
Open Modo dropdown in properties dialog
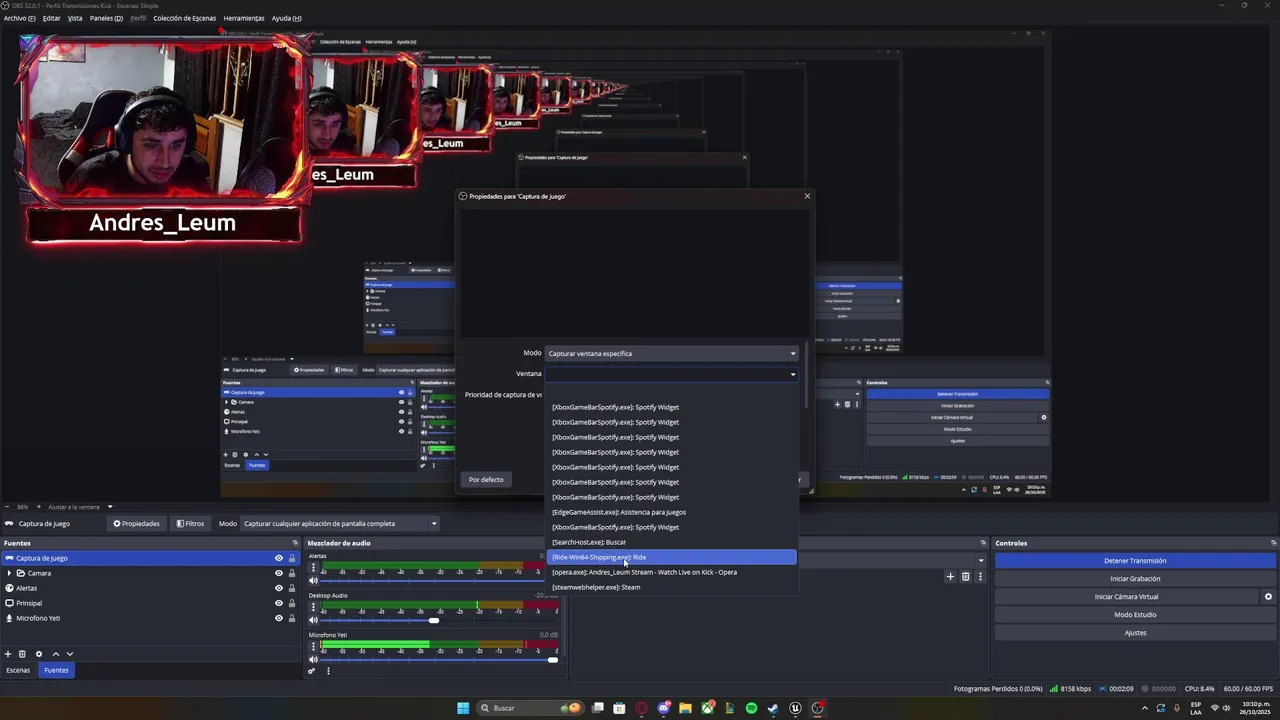pyautogui.click(x=671, y=353)
